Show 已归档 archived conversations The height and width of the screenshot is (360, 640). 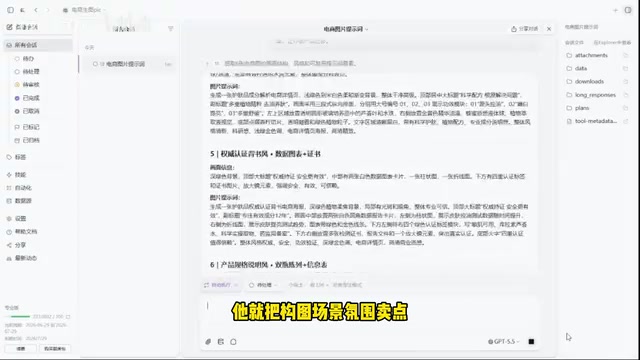[x=31, y=140]
